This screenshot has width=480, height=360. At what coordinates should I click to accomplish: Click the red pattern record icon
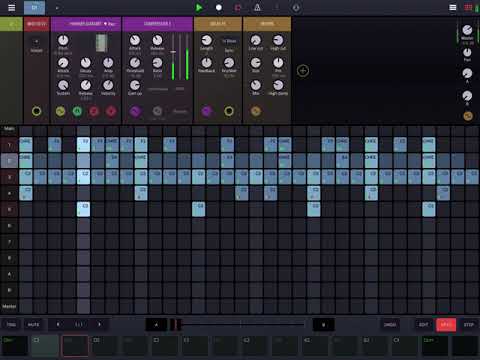[x=238, y=7]
